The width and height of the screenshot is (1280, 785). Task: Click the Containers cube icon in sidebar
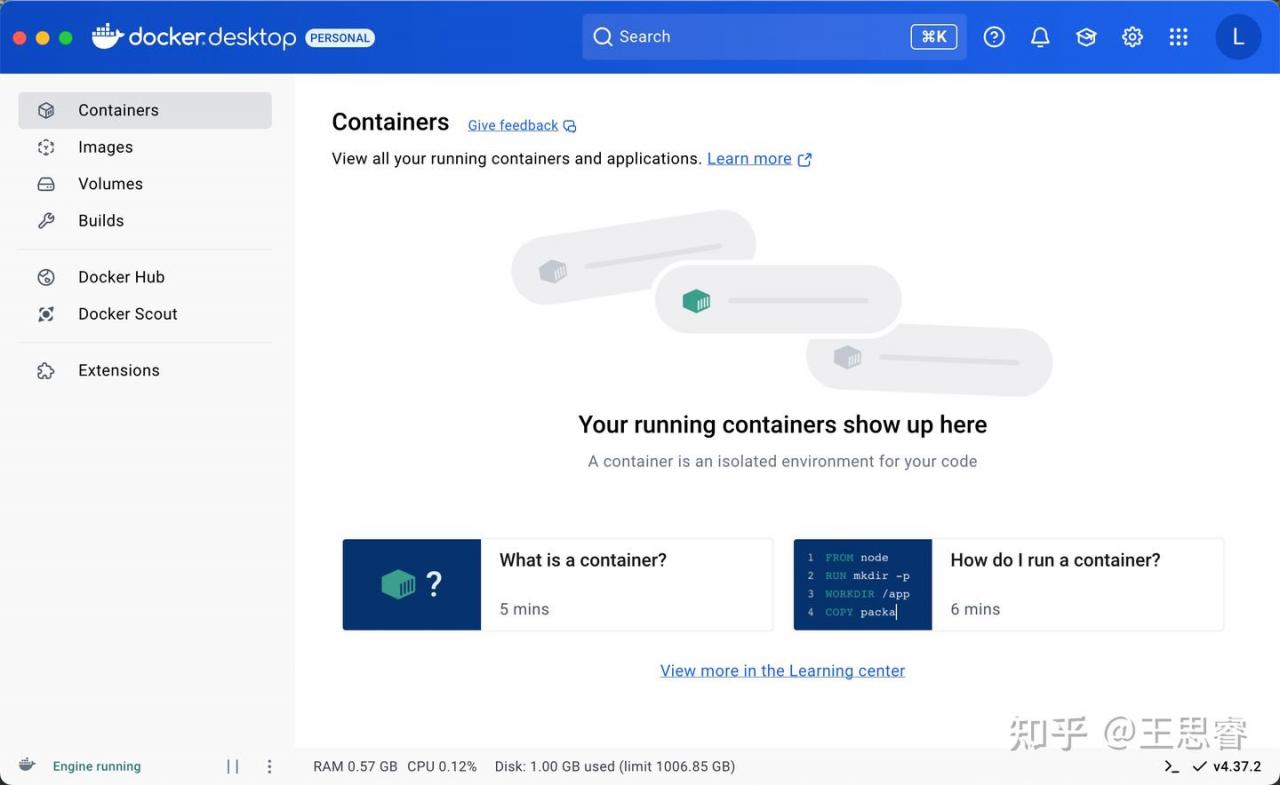46,110
